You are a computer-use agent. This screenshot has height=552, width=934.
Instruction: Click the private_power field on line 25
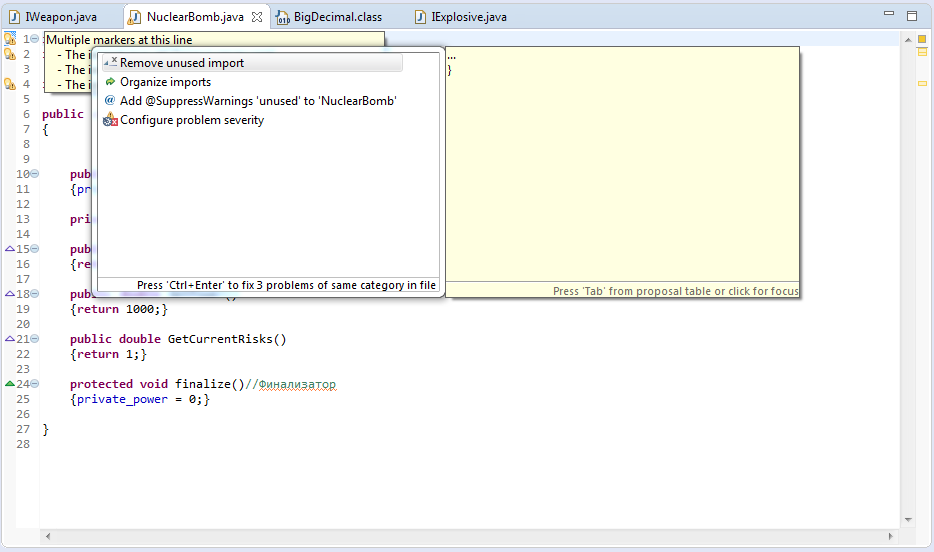tap(122, 399)
